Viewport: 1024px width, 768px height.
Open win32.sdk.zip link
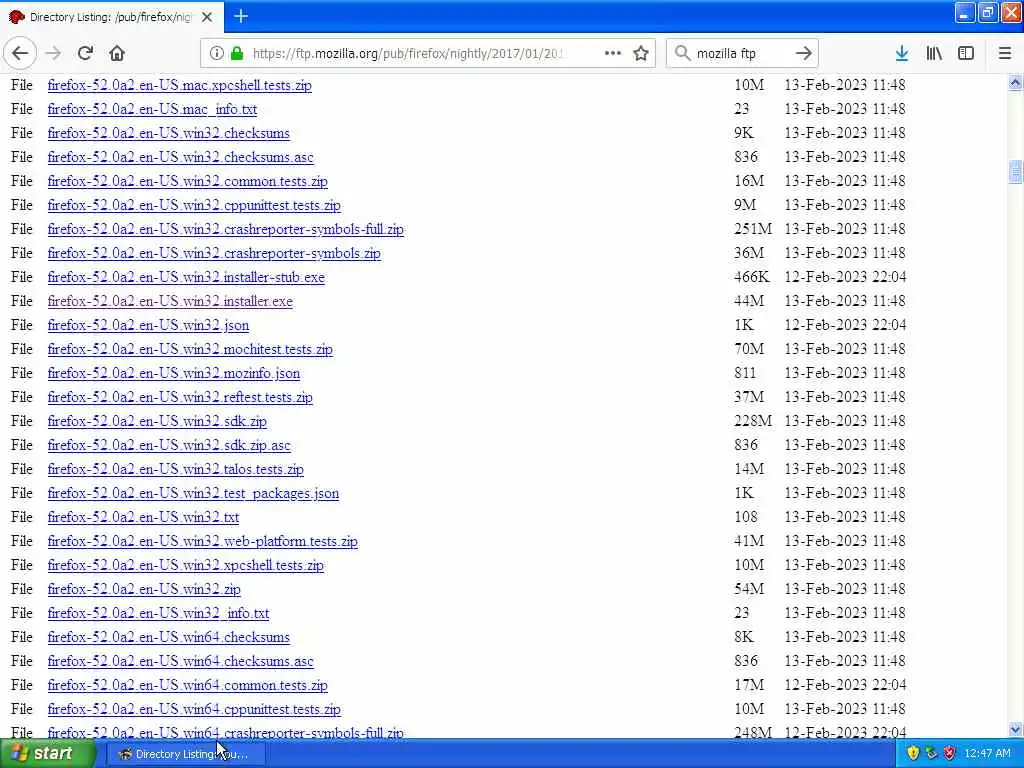pyautogui.click(x=157, y=421)
